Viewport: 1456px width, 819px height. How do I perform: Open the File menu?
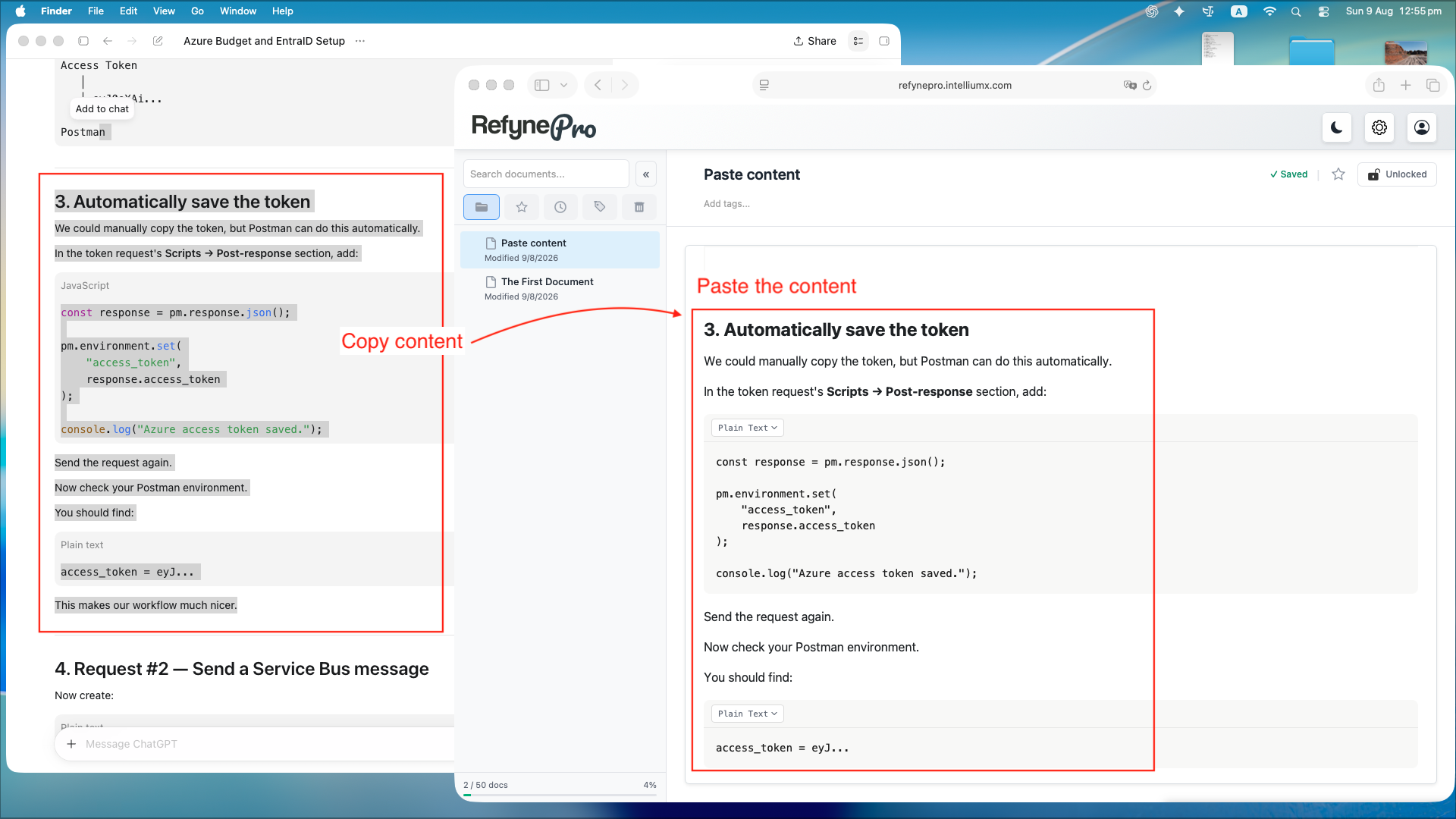[96, 11]
